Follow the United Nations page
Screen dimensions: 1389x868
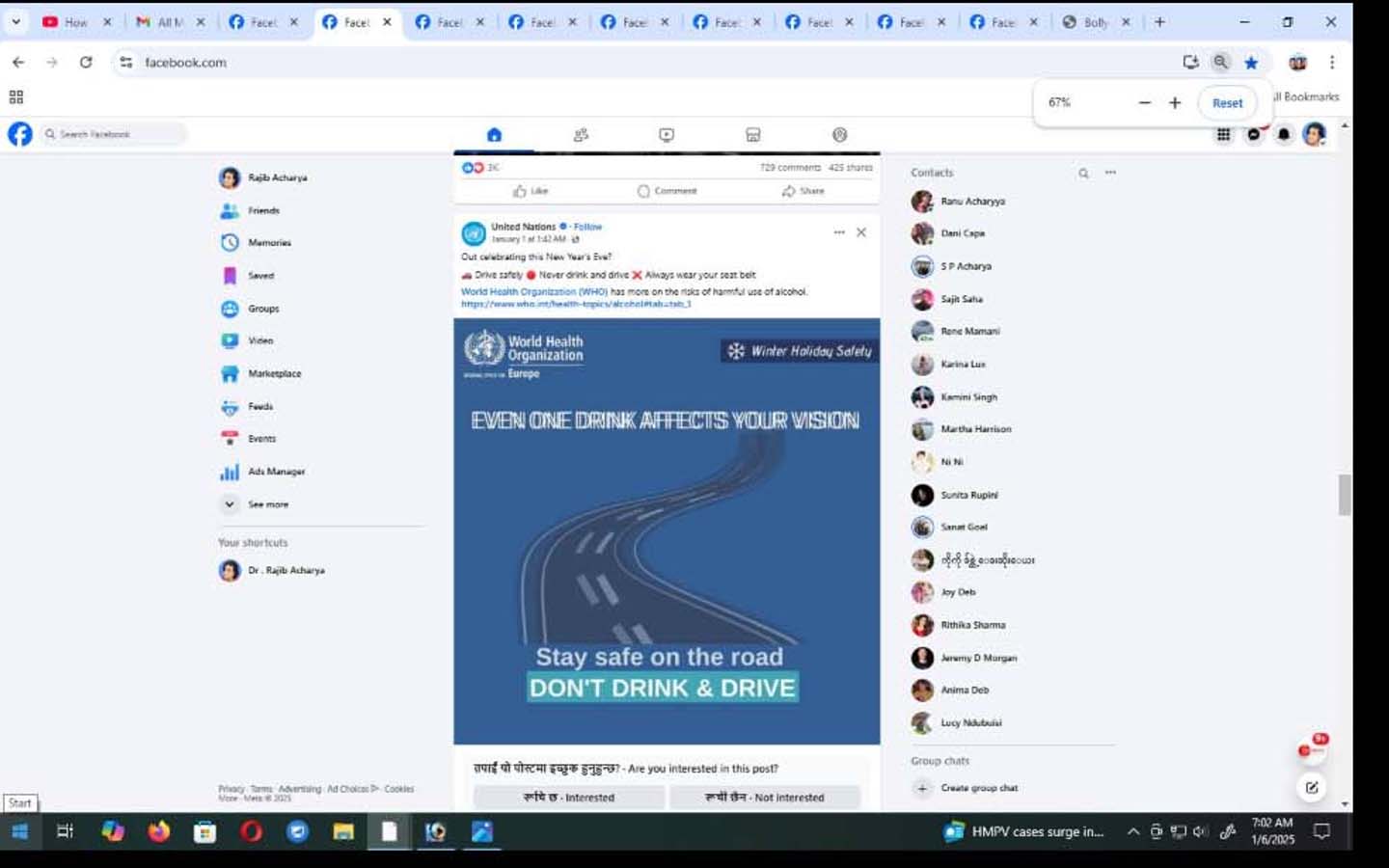(x=587, y=227)
